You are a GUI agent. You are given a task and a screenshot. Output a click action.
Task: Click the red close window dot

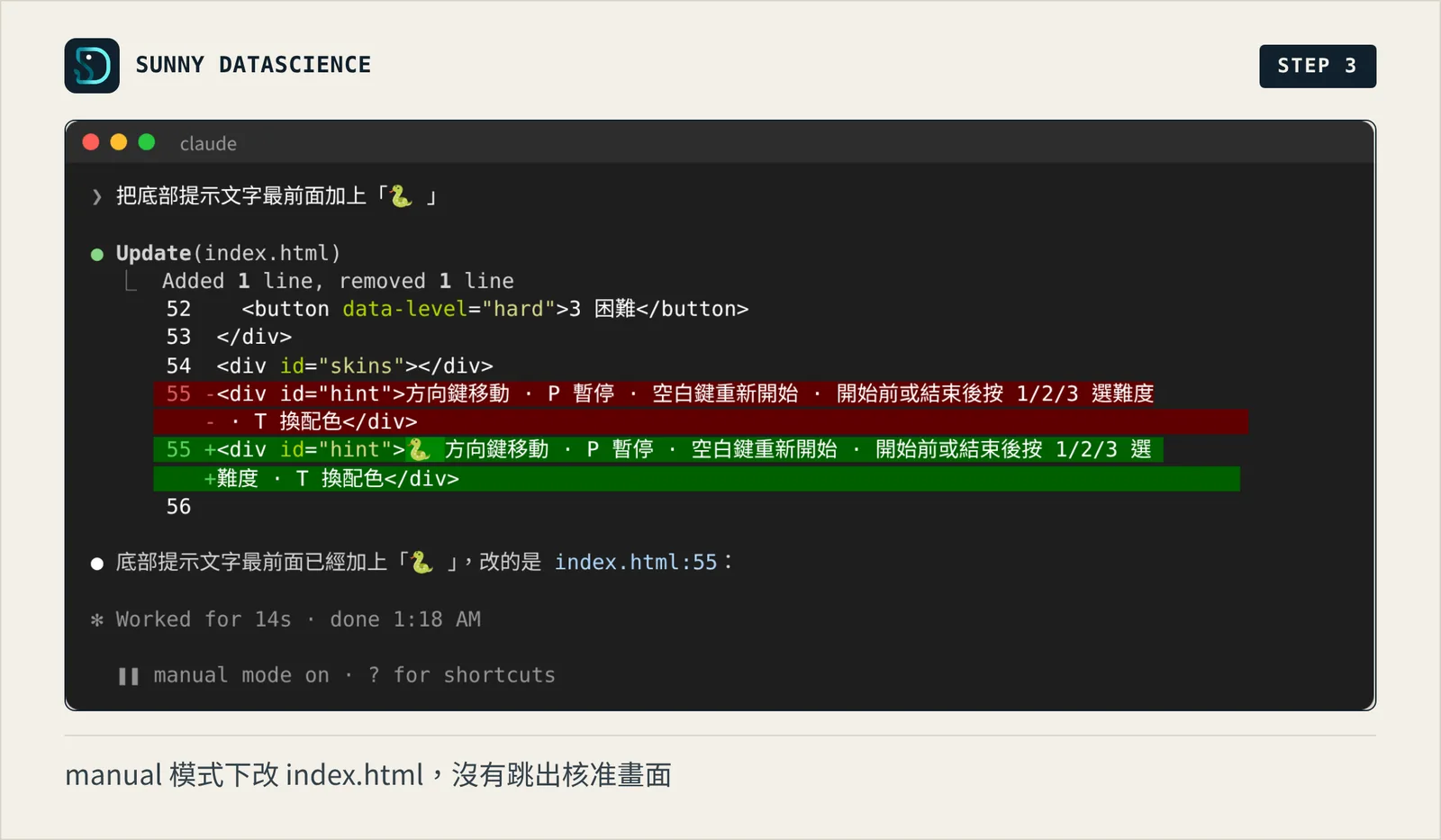tap(91, 142)
